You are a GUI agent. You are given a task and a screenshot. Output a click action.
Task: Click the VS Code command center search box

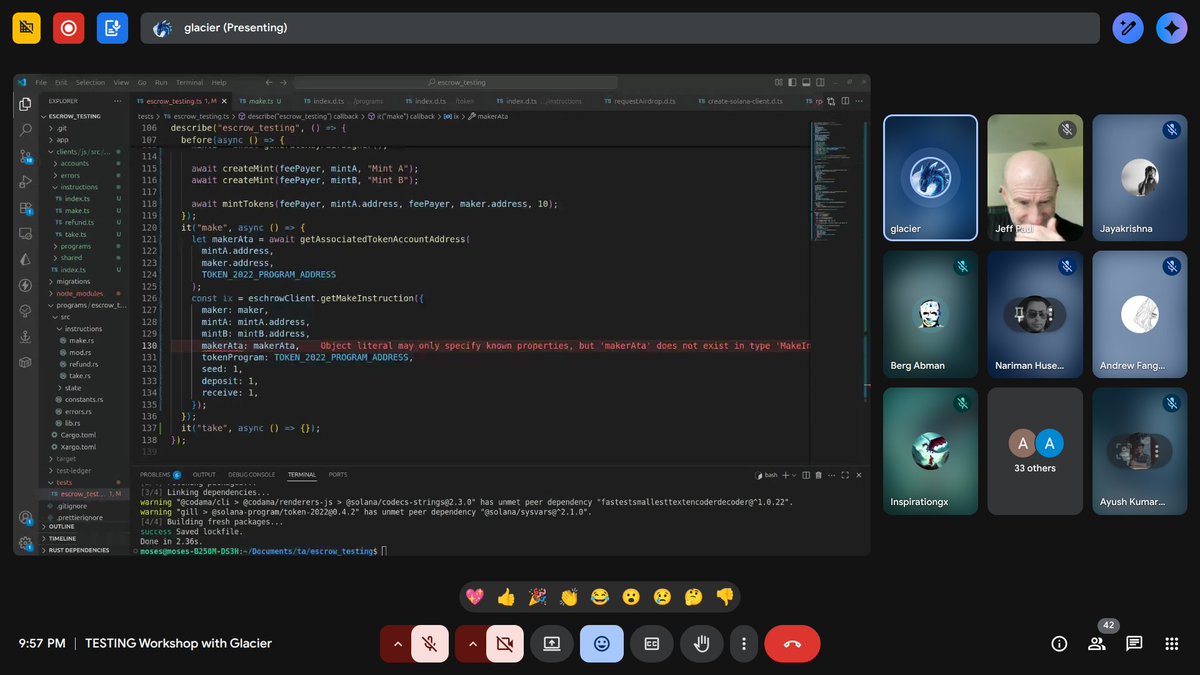coord(458,83)
